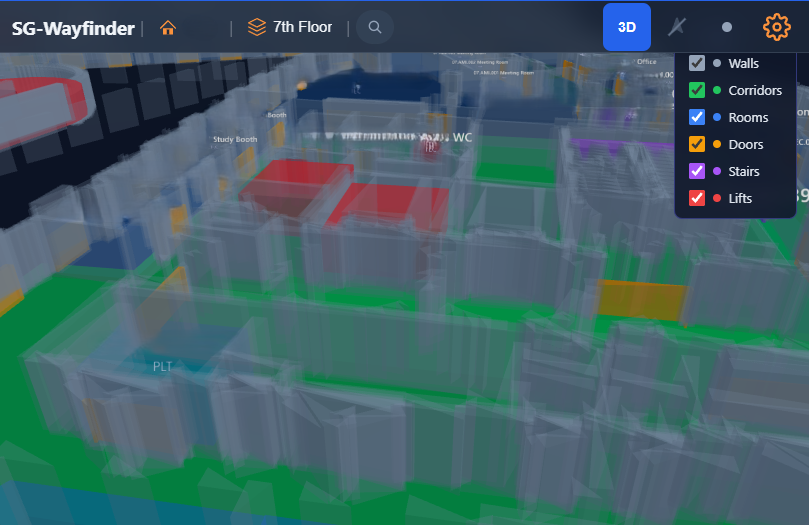This screenshot has width=809, height=525.
Task: Uncheck the Rooms layer checkbox
Action: point(697,117)
